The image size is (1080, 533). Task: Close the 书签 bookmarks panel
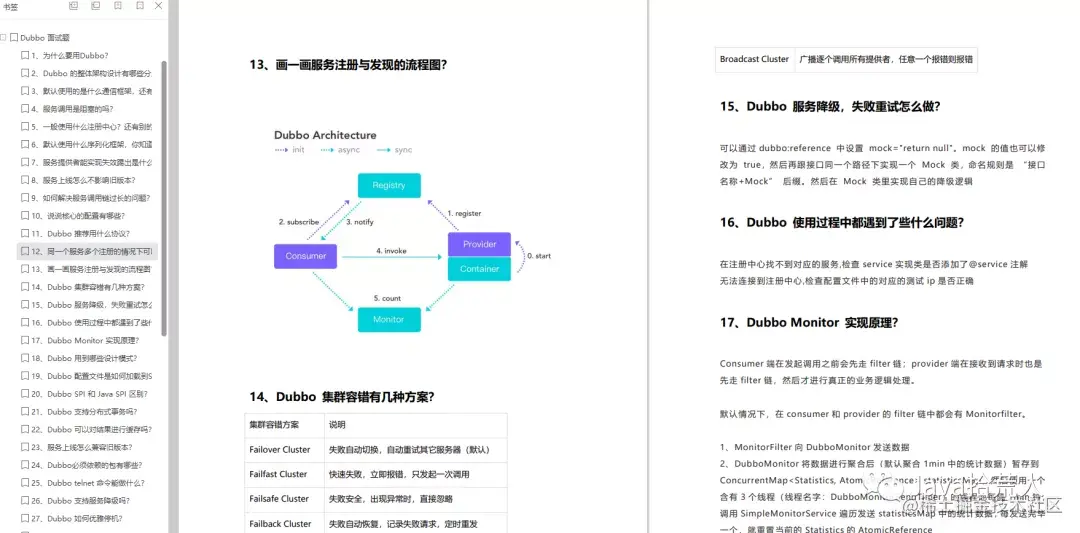coord(158,6)
